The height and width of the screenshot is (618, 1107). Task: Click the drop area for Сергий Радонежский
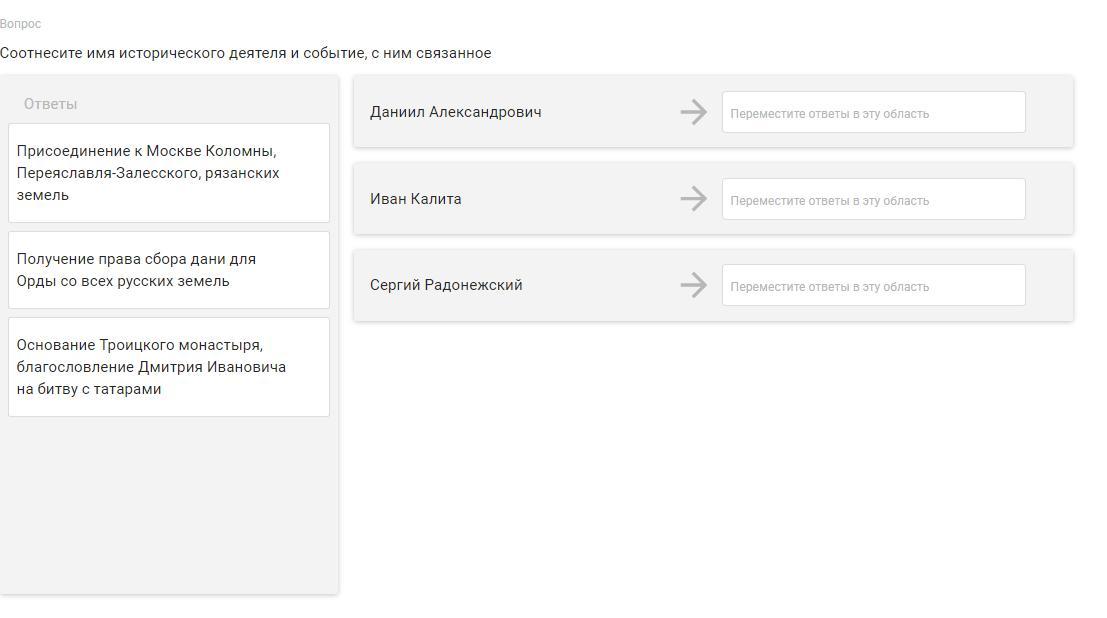coord(873,285)
